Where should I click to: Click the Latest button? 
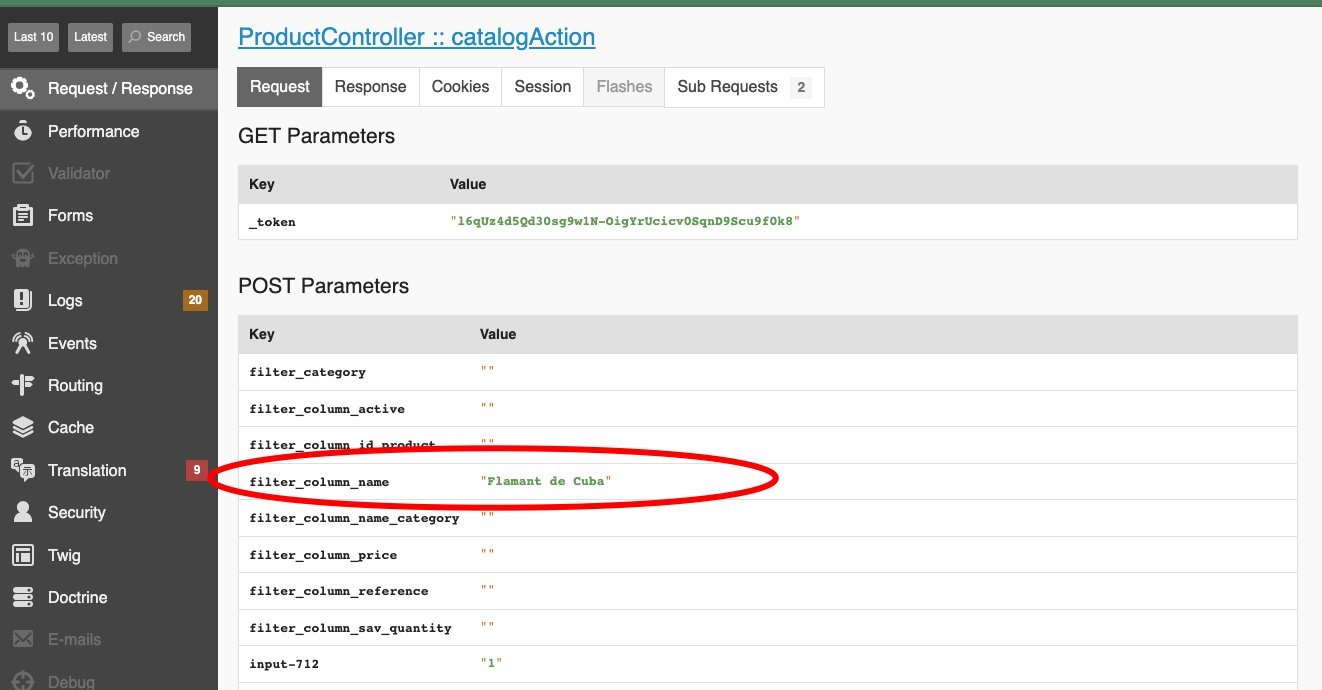90,37
